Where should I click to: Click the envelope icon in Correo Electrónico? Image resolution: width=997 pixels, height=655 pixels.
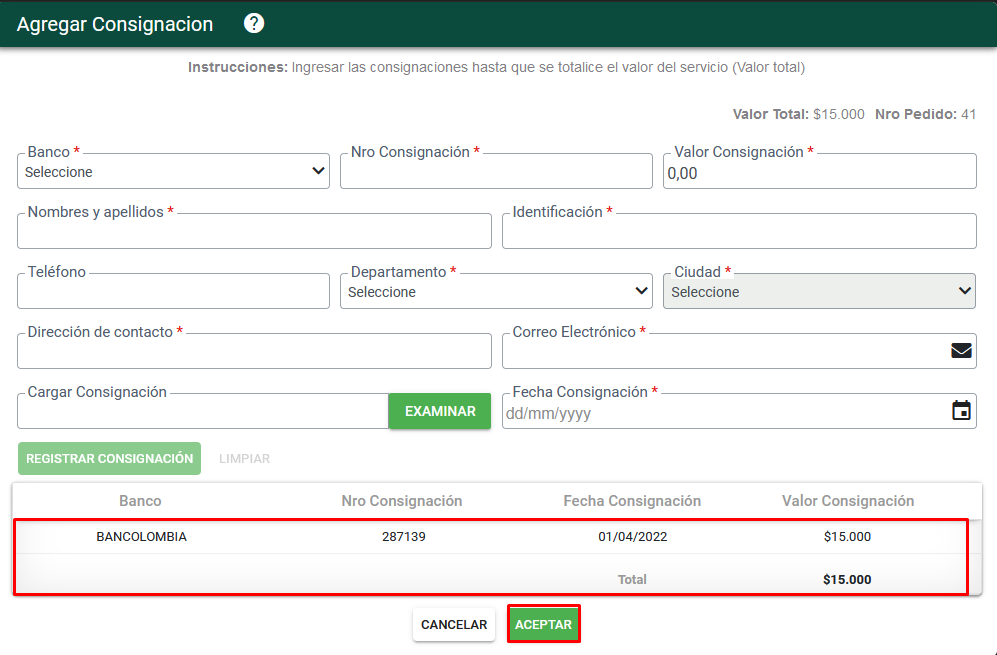tap(961, 350)
